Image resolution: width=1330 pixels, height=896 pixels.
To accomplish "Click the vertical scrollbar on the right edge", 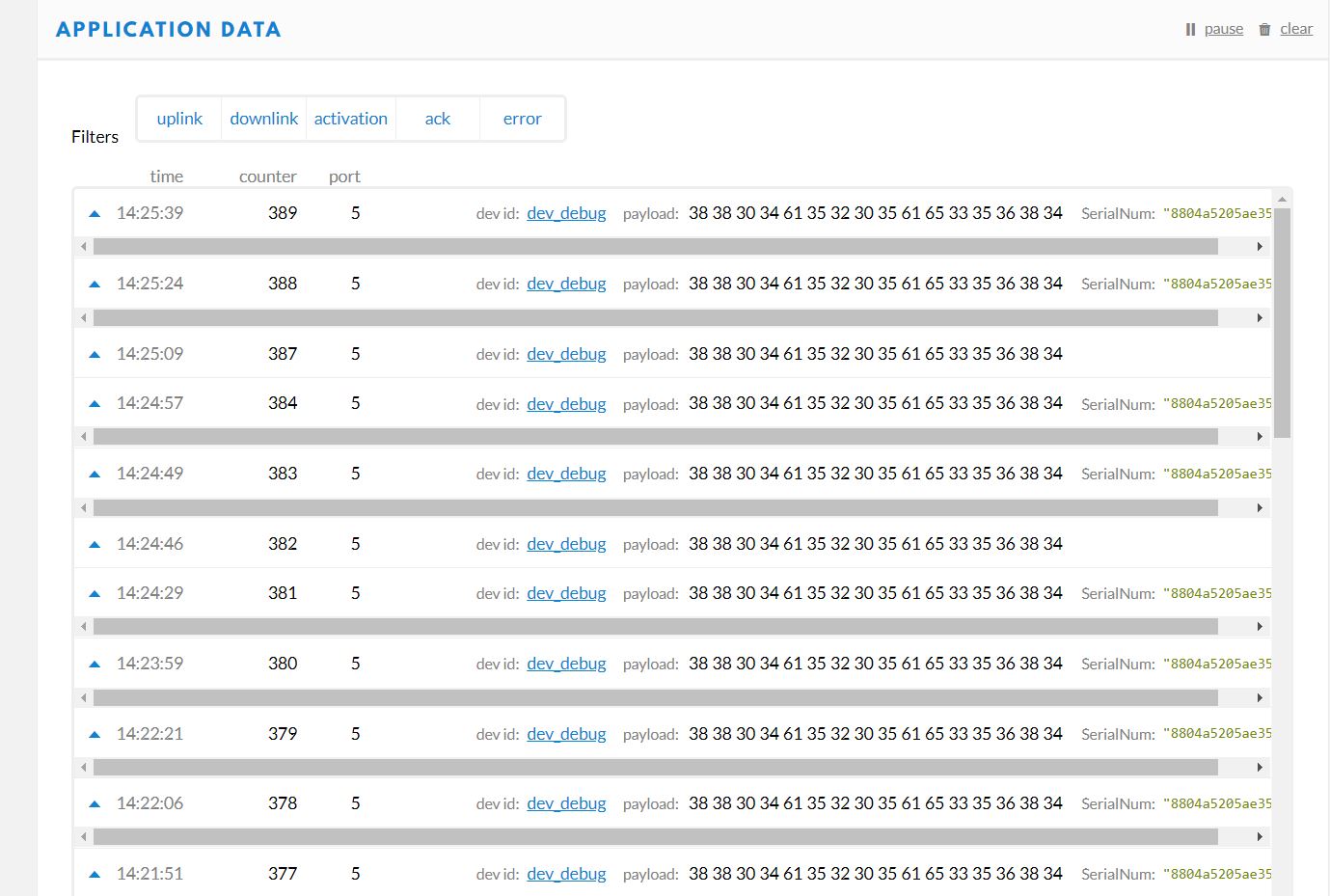I will pos(1284,309).
